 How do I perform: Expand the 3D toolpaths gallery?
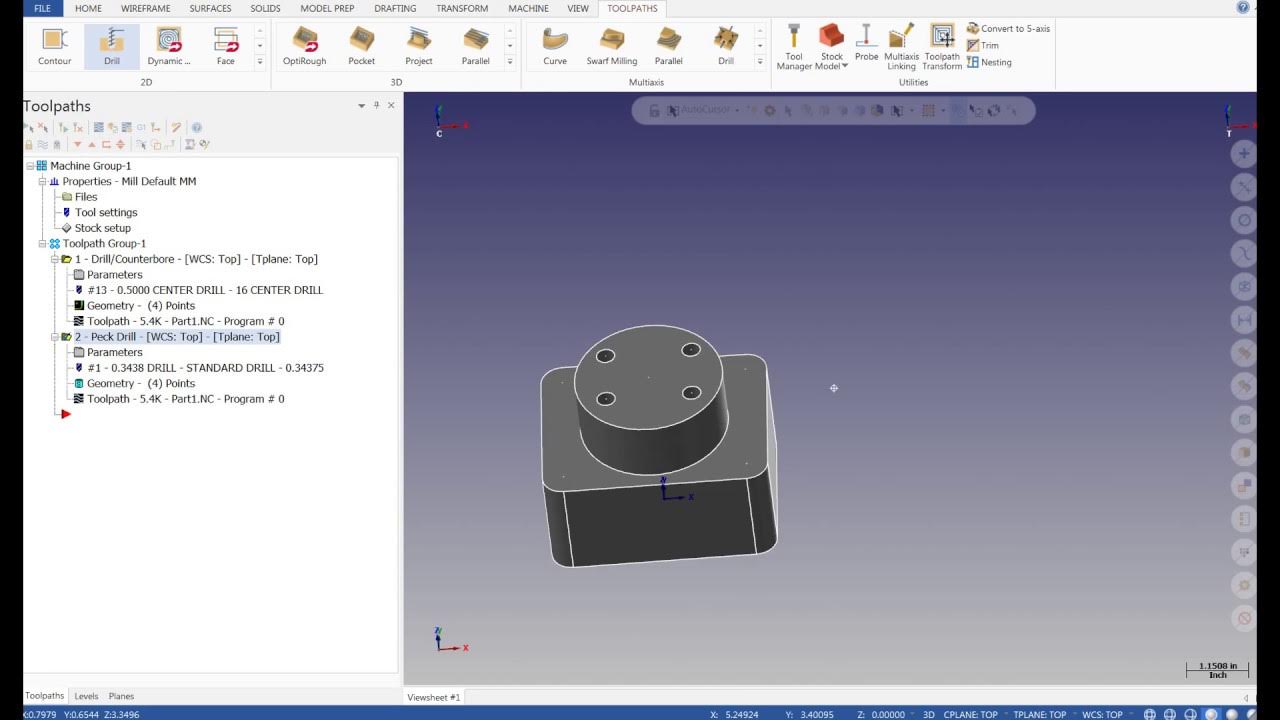[510, 62]
